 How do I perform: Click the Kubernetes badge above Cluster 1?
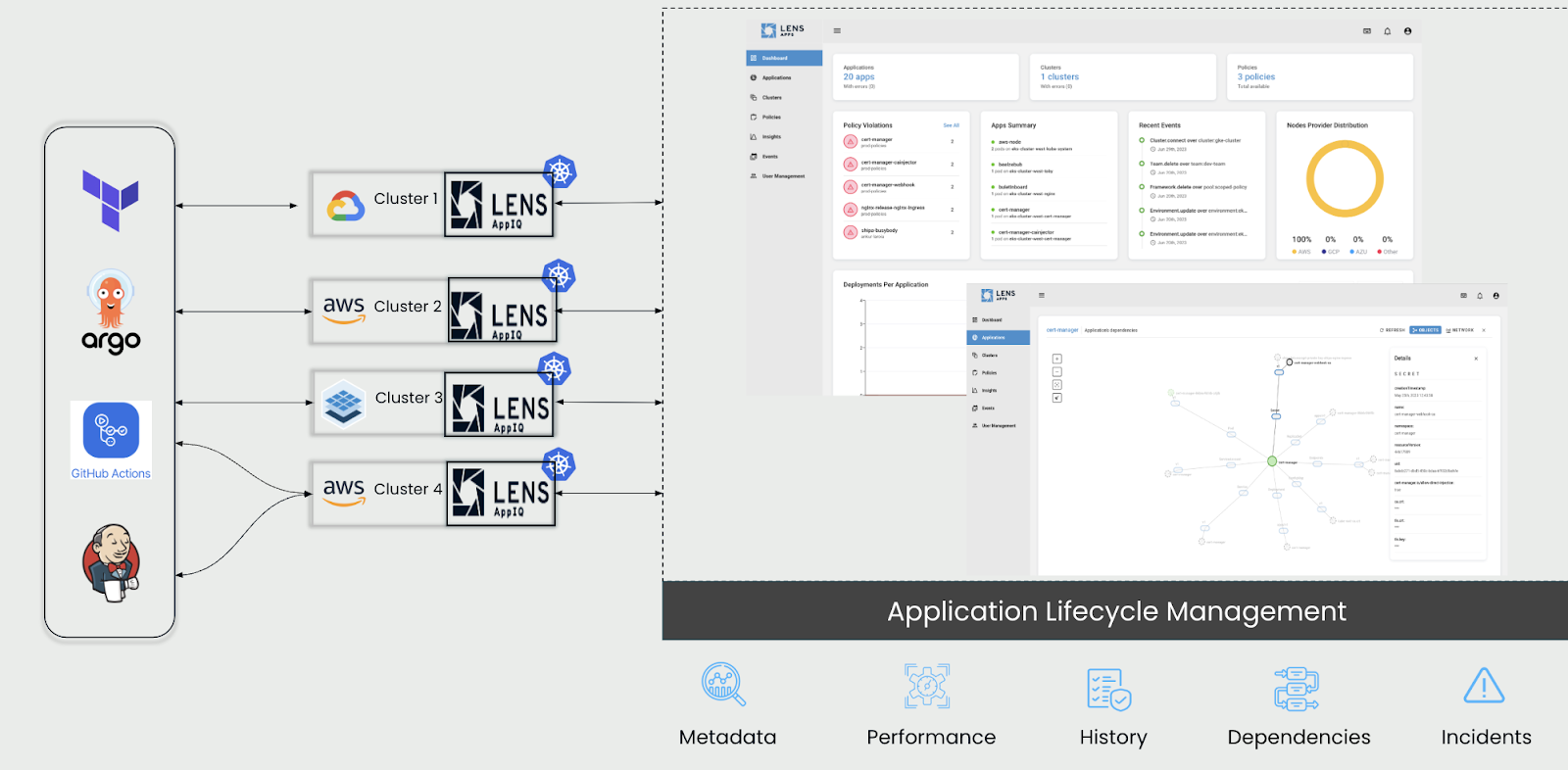(x=560, y=171)
